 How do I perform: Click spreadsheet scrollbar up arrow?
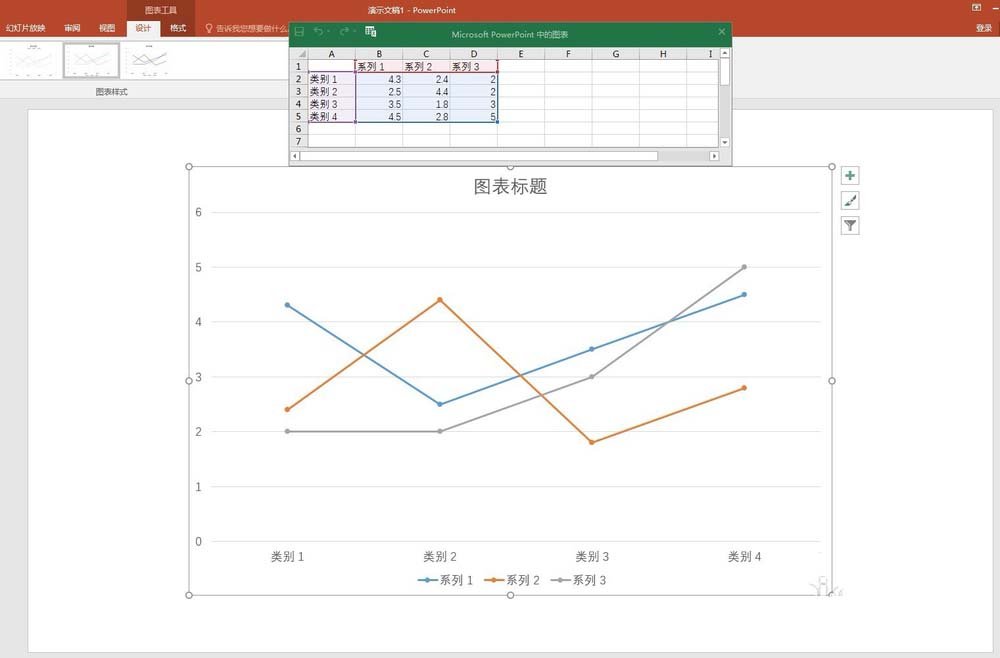[x=724, y=54]
